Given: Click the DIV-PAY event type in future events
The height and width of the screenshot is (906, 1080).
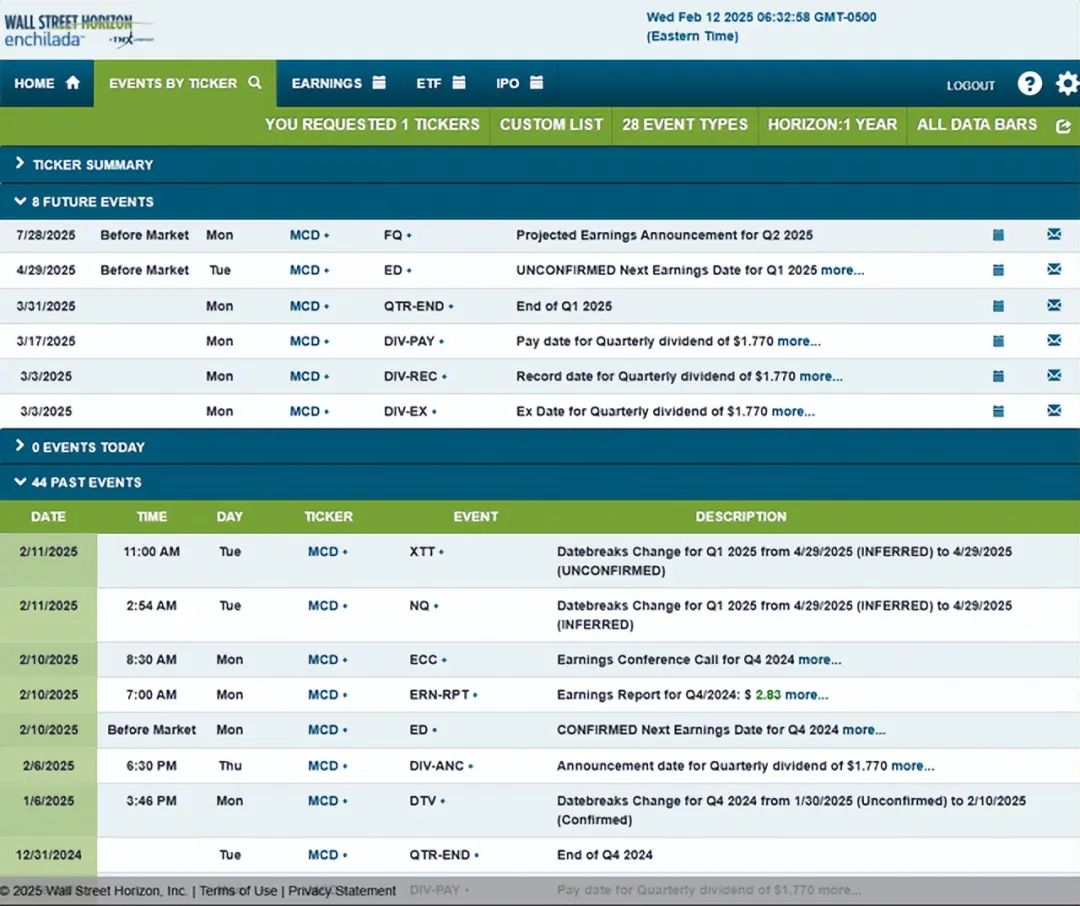Looking at the screenshot, I should (x=409, y=341).
